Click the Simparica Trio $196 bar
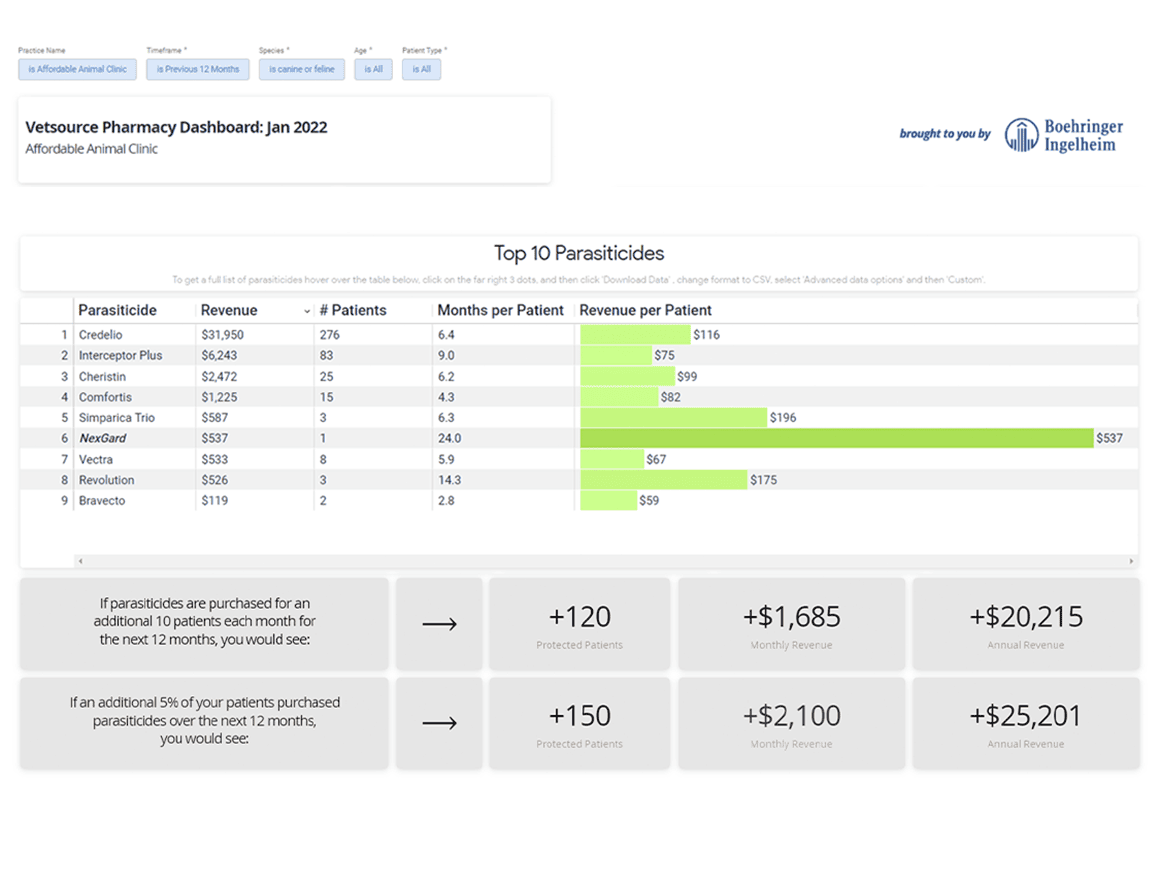1160x870 pixels. [x=673, y=417]
